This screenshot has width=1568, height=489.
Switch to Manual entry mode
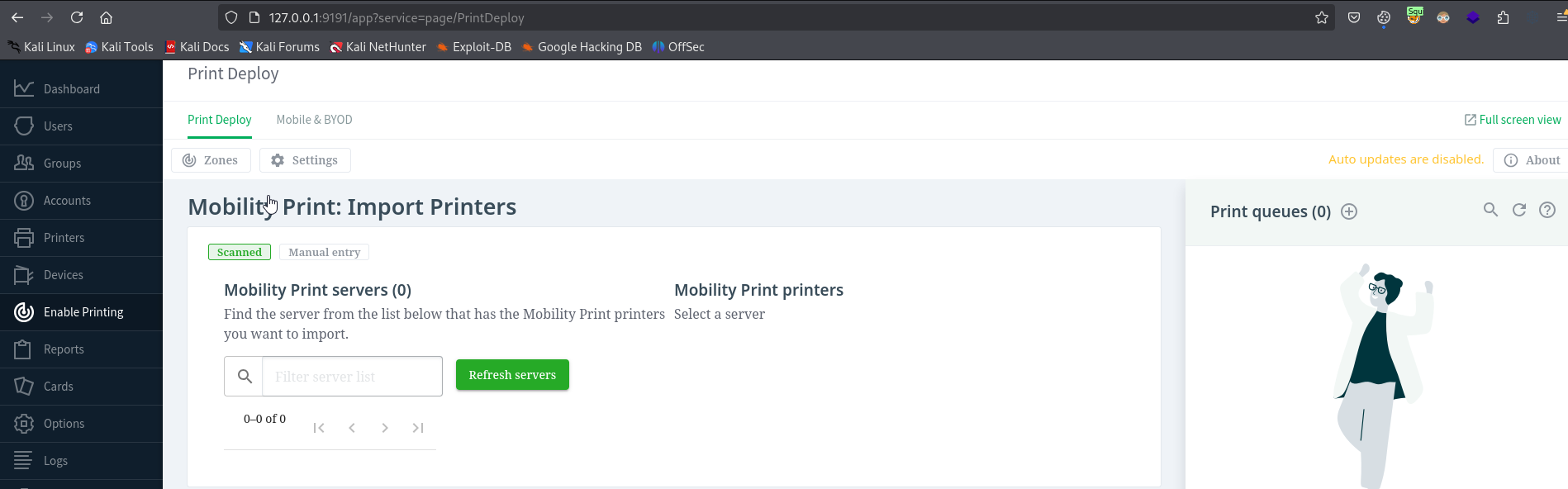324,252
